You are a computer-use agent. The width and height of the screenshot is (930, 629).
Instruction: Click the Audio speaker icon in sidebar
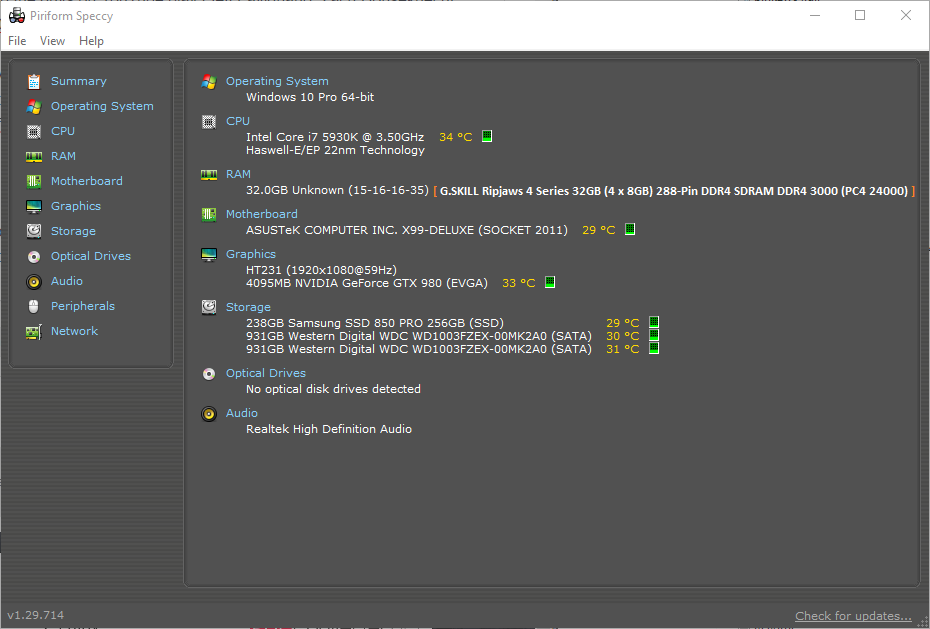34,282
